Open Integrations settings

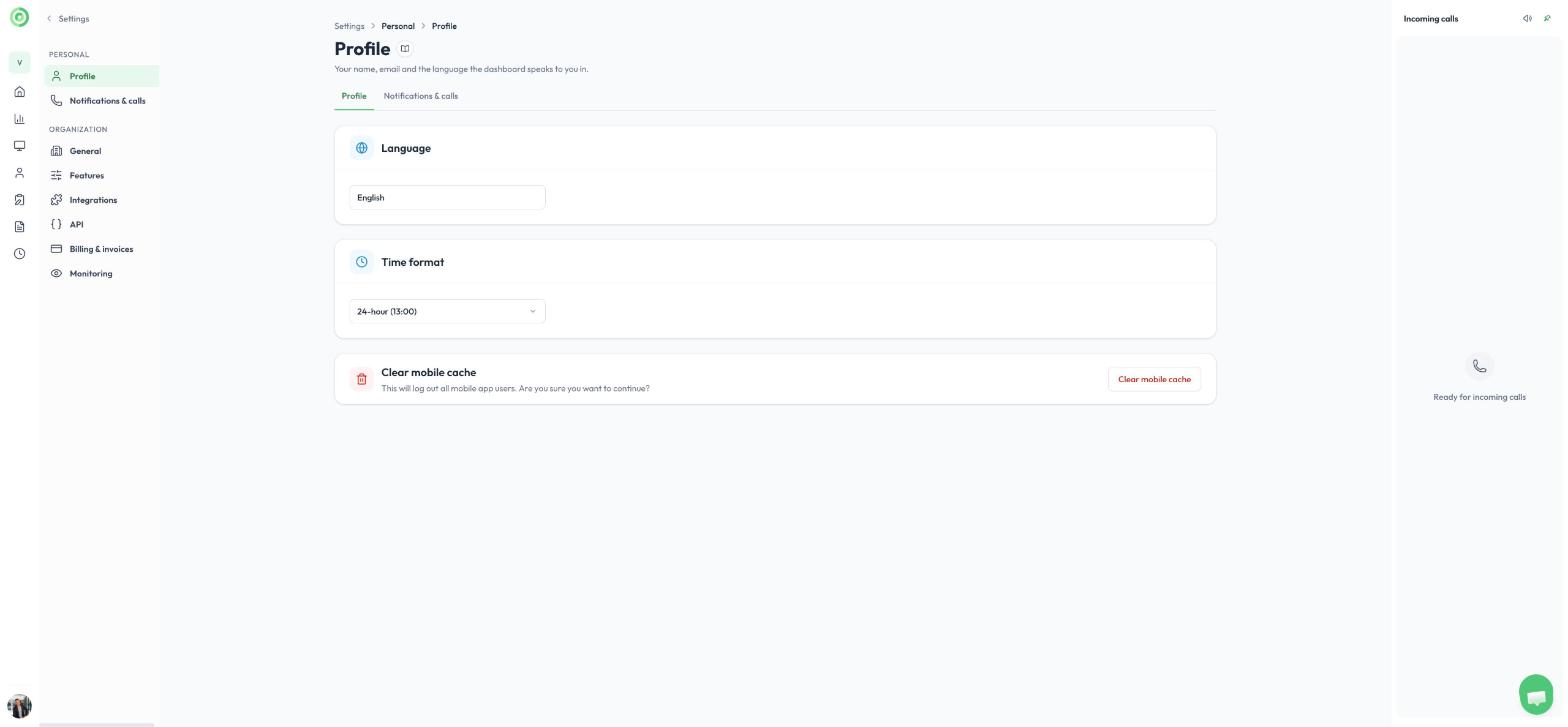tap(102, 200)
